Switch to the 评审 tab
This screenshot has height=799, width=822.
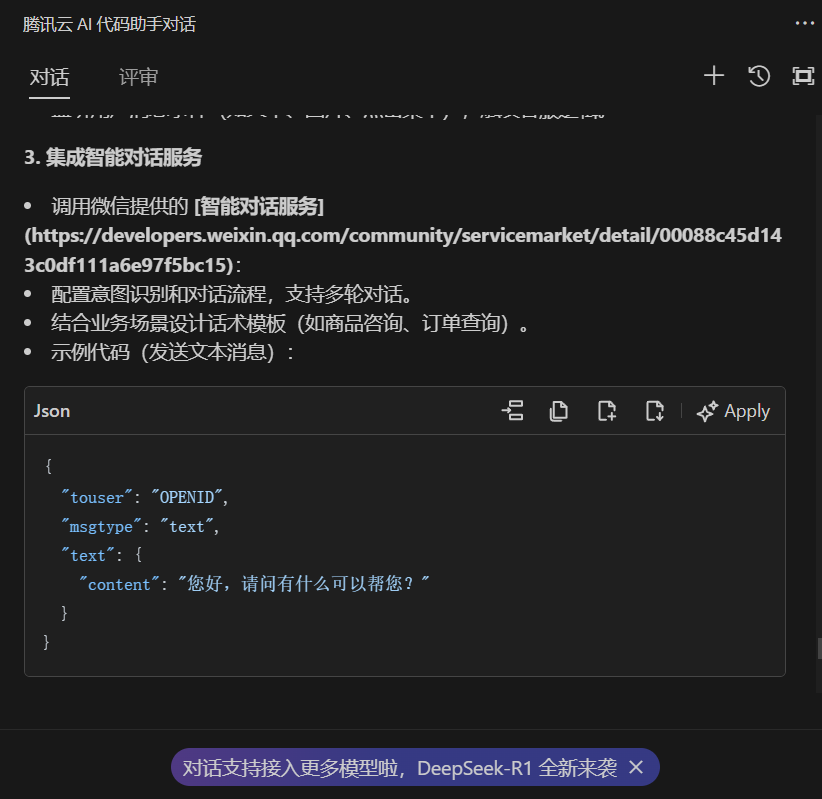point(138,77)
